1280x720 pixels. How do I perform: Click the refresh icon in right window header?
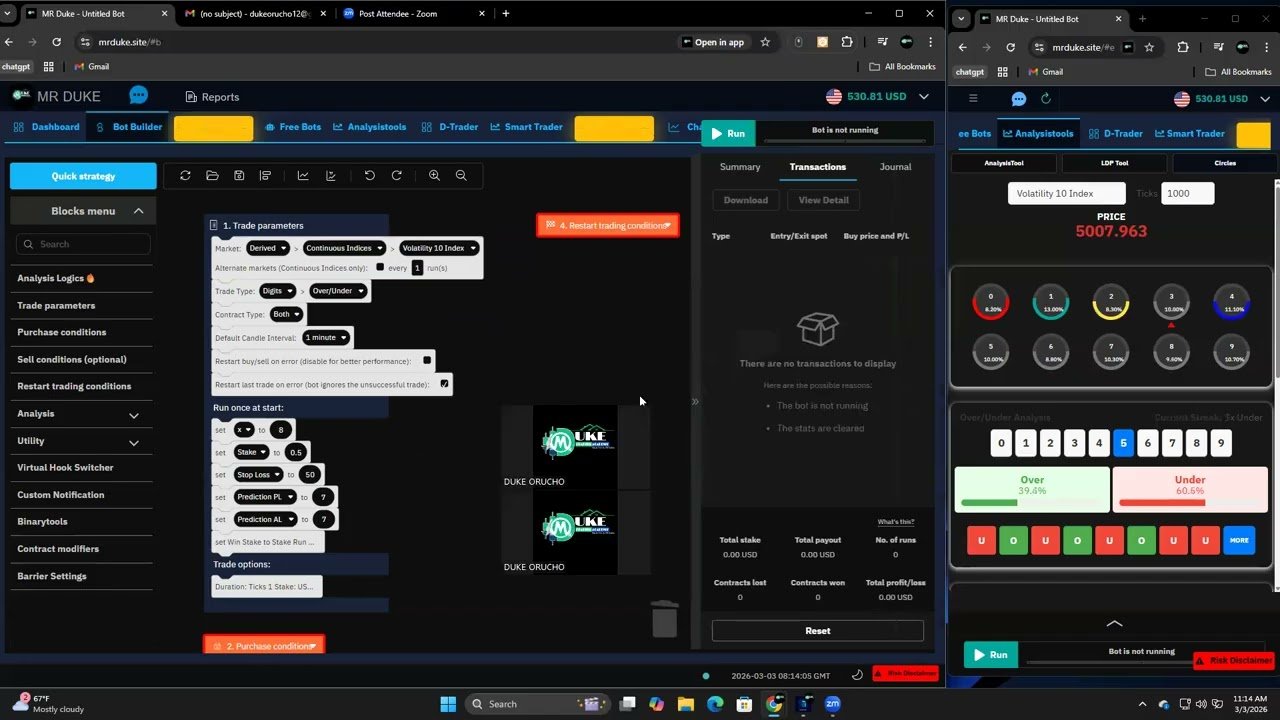[1046, 98]
